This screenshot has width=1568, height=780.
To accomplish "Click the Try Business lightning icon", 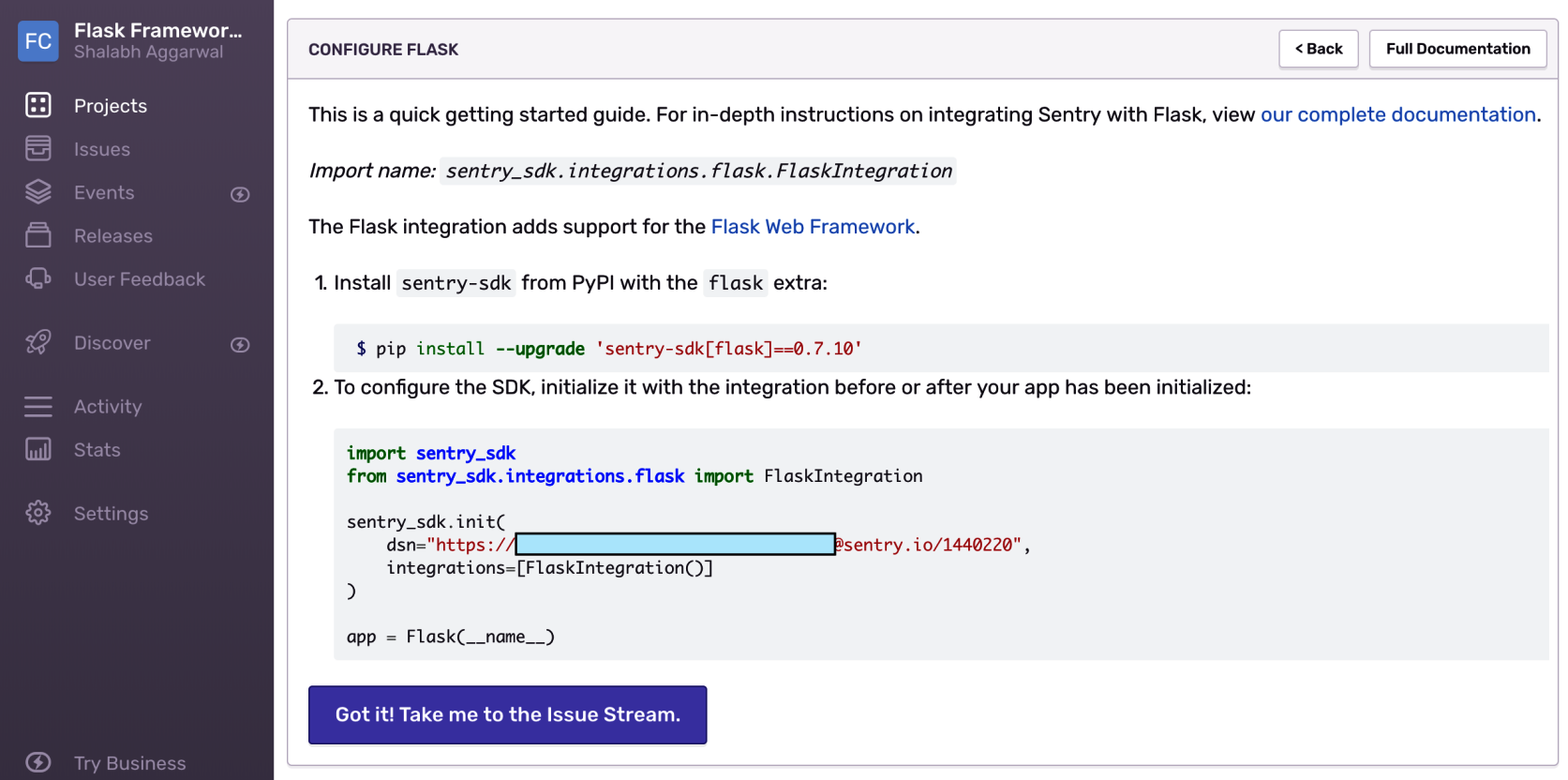I will pyautogui.click(x=38, y=762).
